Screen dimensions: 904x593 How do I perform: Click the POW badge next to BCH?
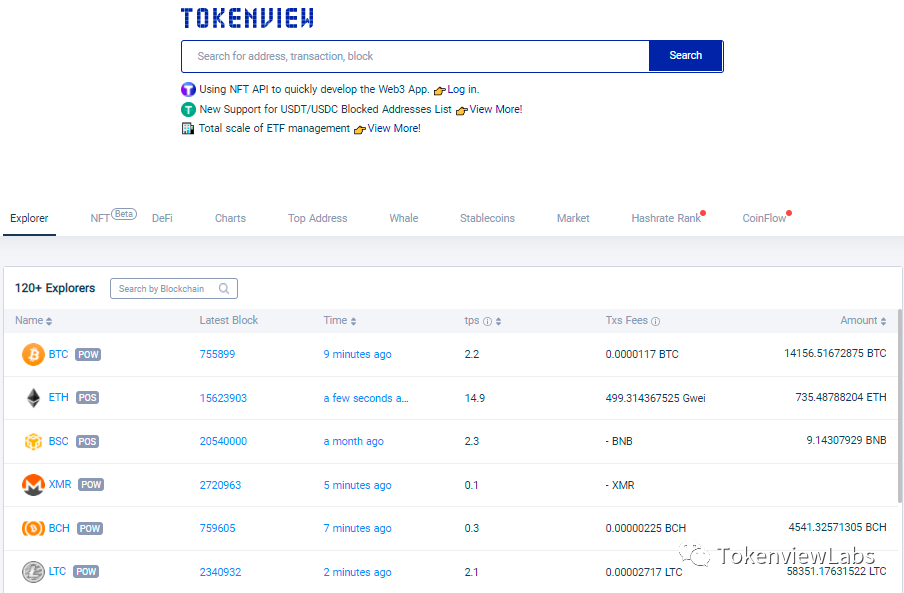[x=89, y=528]
